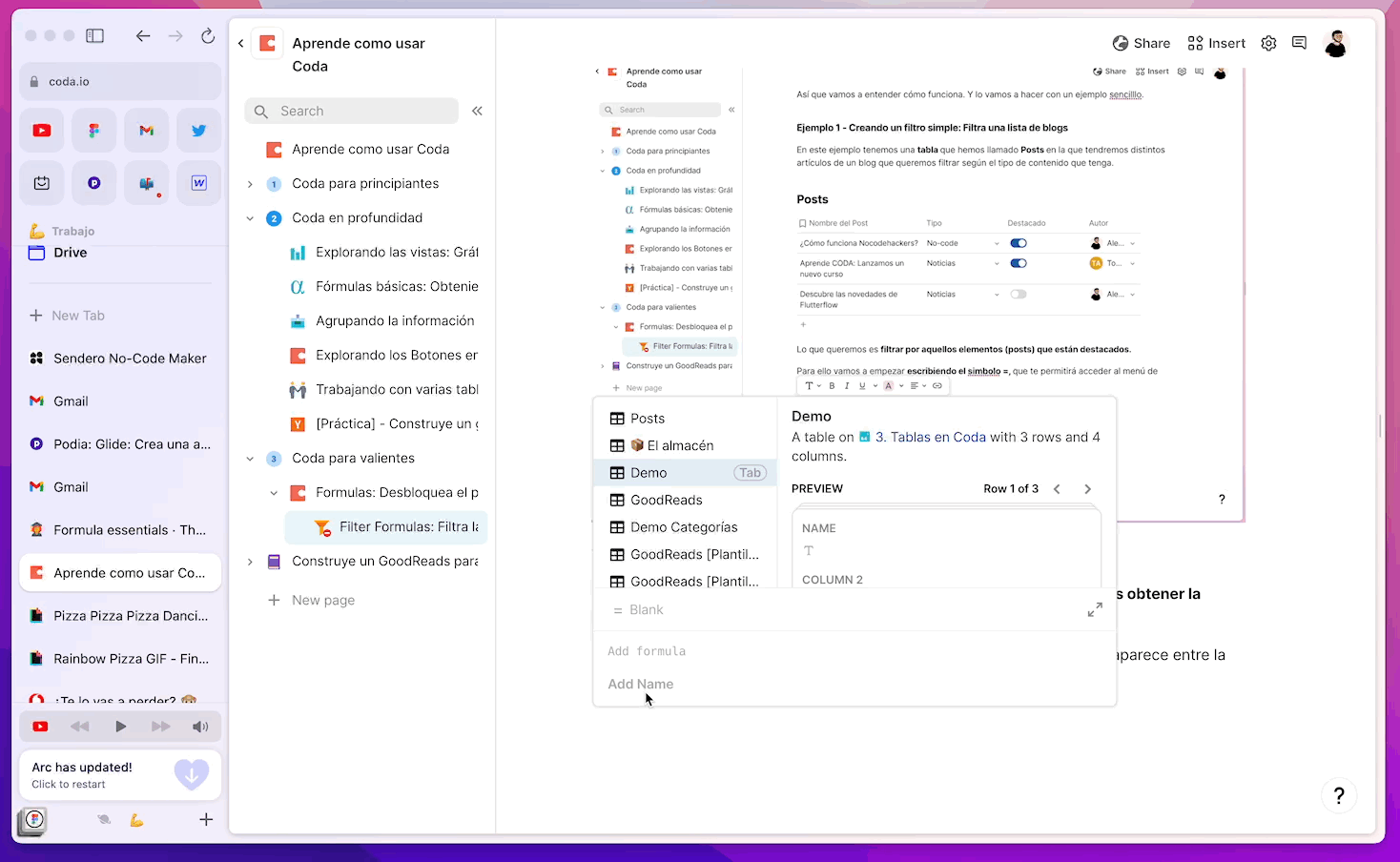Viewport: 1400px width, 862px height.
Task: Open the pinned mailbox favorite tile
Action: point(147,183)
